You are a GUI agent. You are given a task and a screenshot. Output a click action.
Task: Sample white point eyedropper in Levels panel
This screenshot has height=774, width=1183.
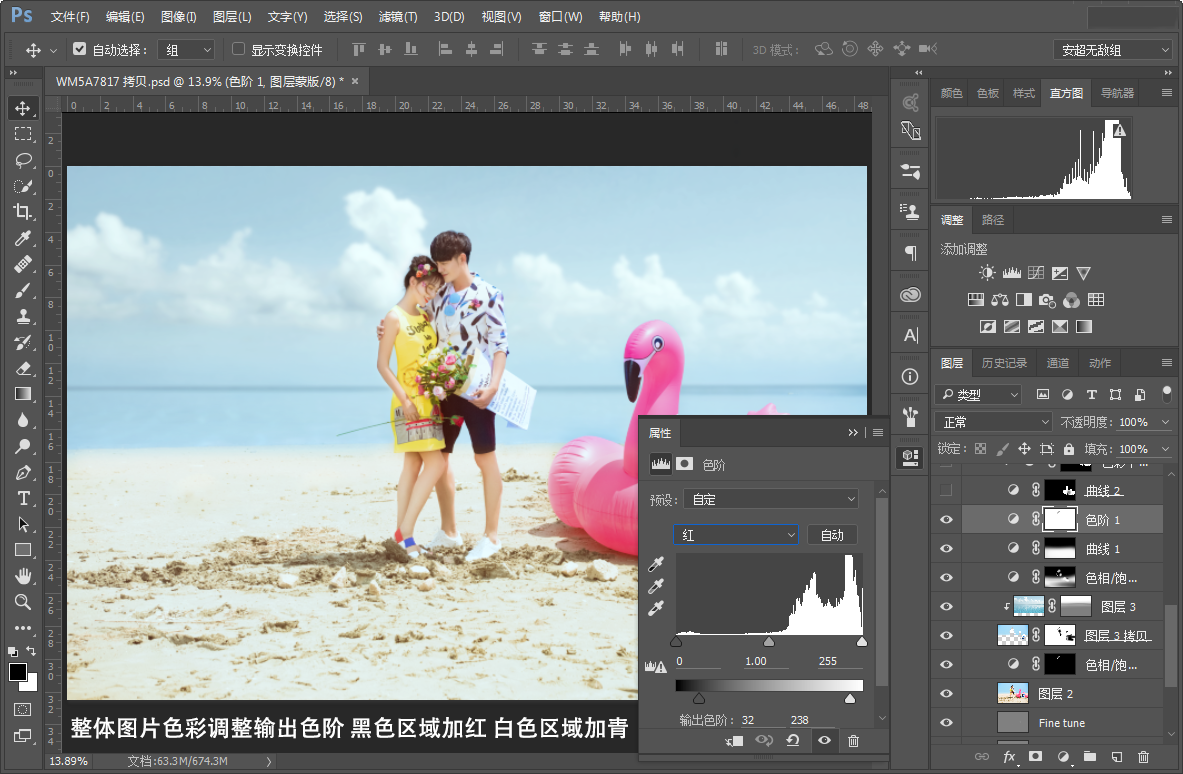tap(656, 607)
